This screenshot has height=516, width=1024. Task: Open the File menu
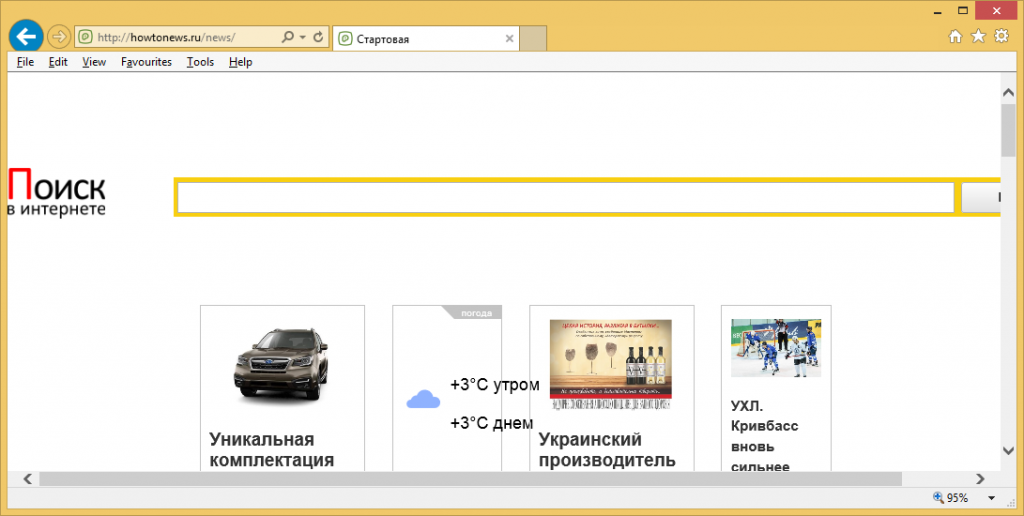coord(25,62)
